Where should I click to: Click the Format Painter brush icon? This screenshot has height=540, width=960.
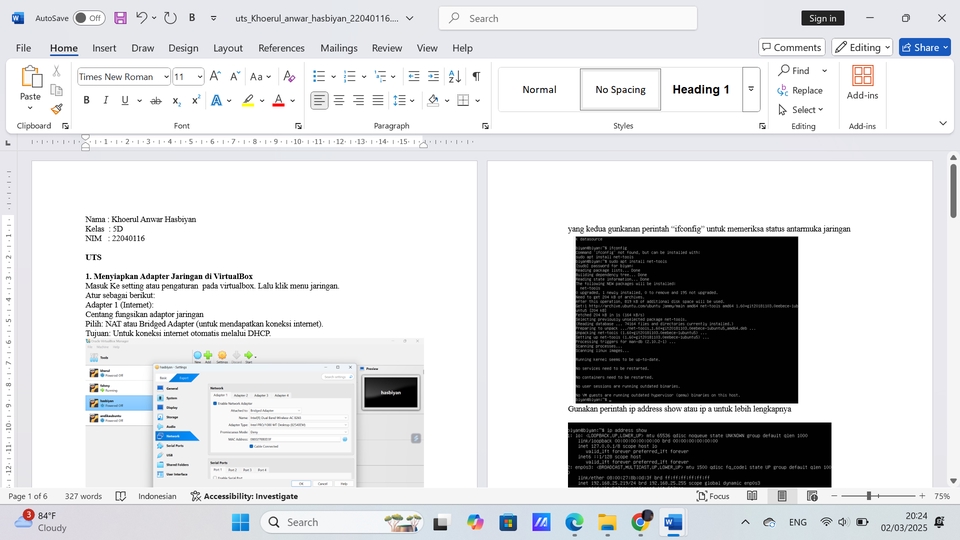(56, 109)
